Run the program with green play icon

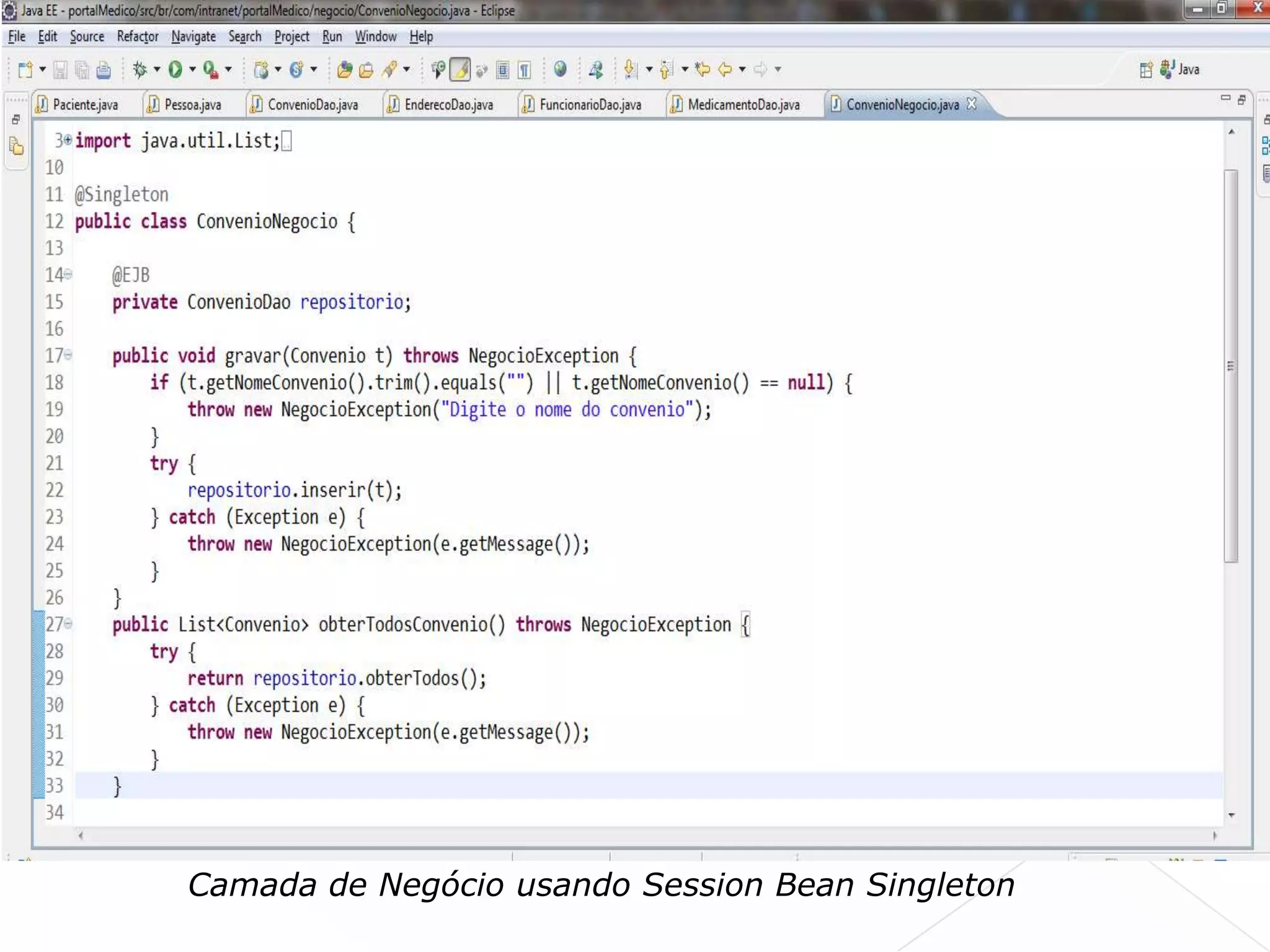(175, 69)
